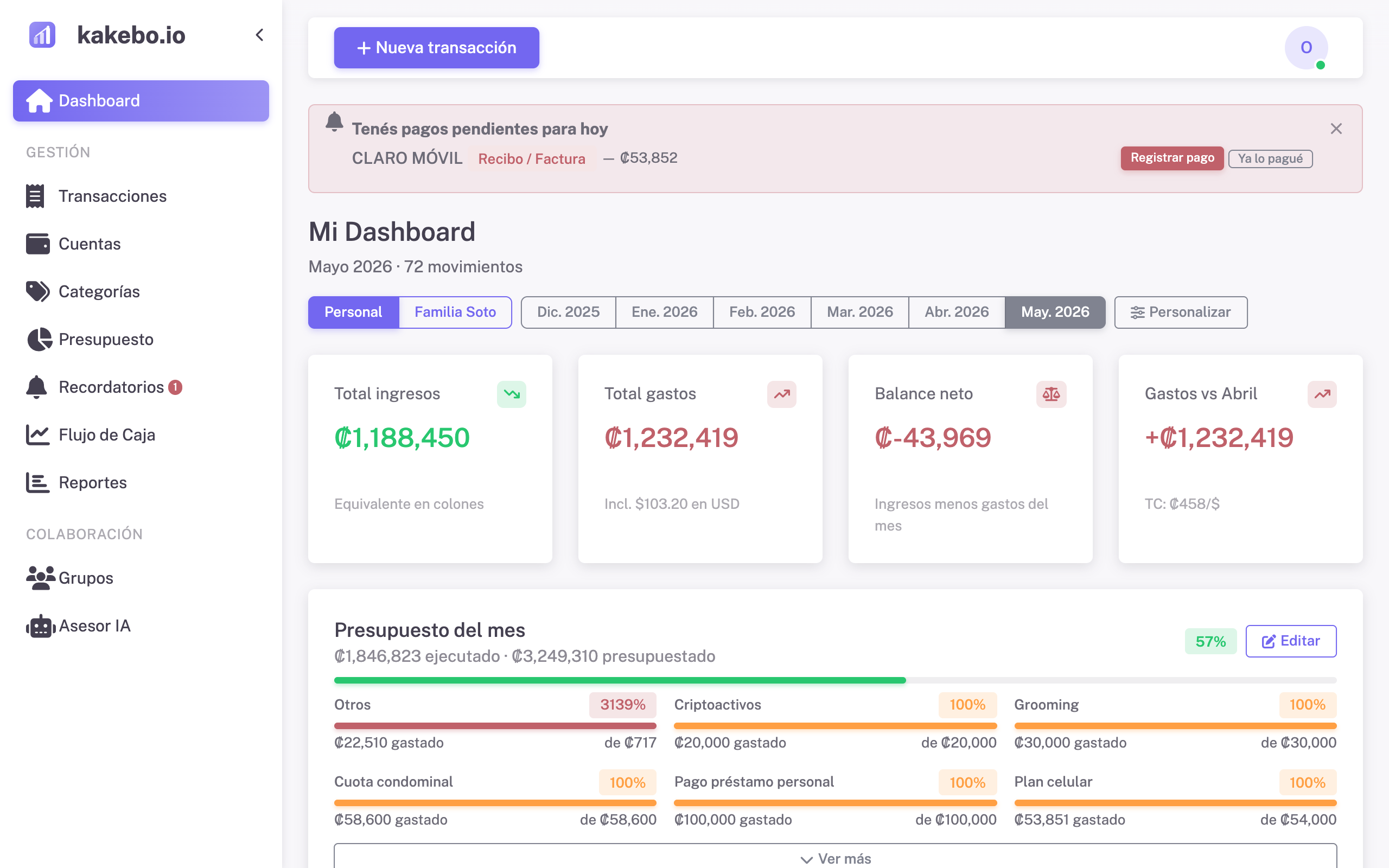Click the Categorías tags icon

[37, 291]
